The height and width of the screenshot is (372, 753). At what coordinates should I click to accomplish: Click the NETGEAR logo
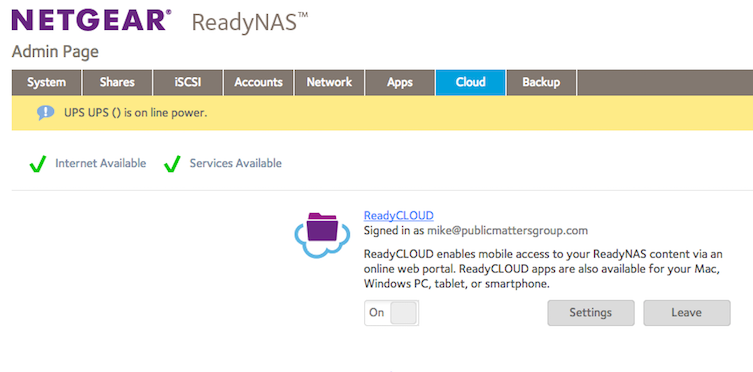pos(91,20)
